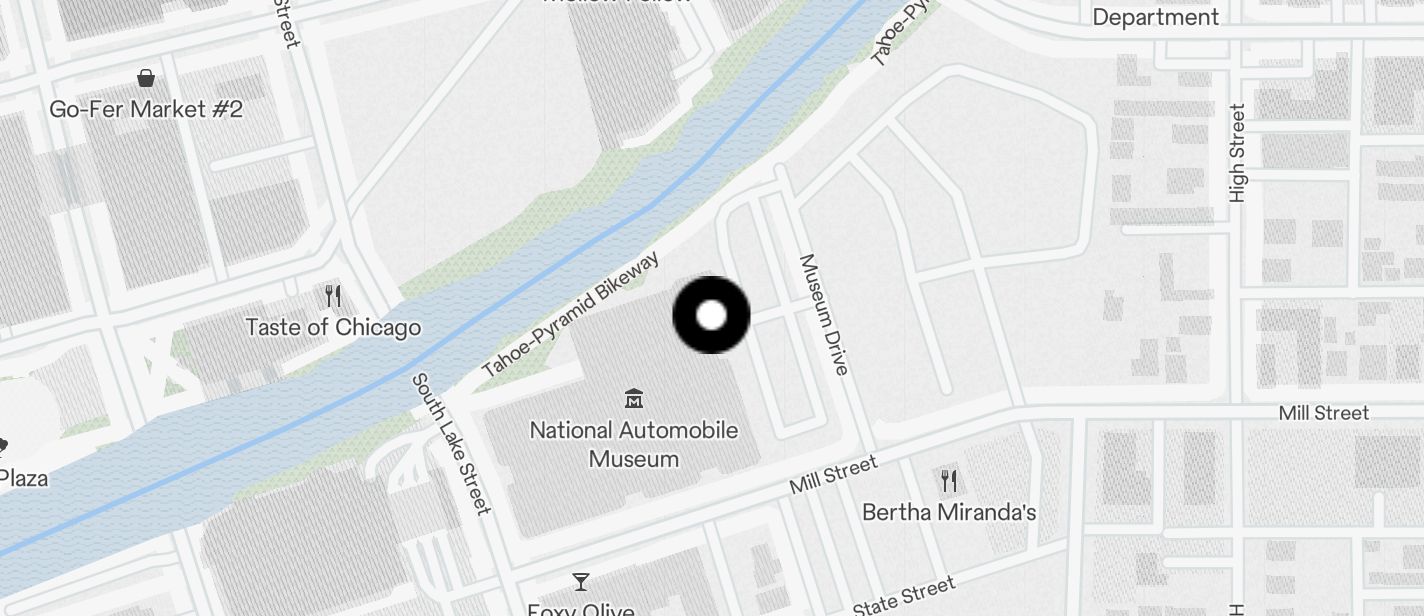The height and width of the screenshot is (616, 1424).
Task: Click the angled Mill Street label below the museum
Action: pyautogui.click(x=833, y=475)
